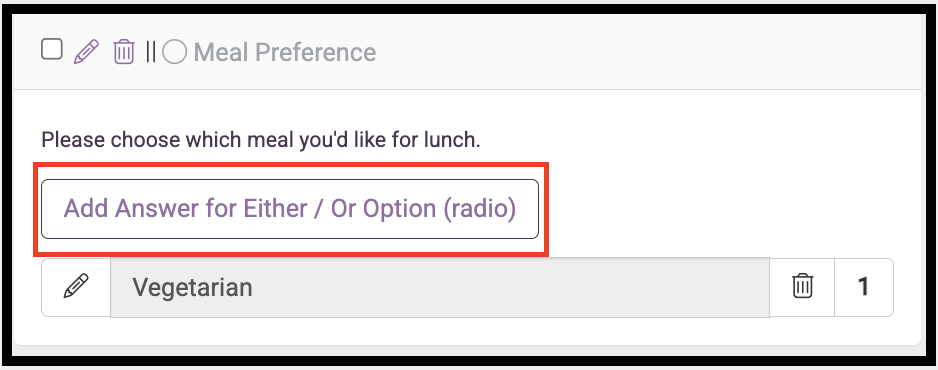Grab the reorder handle next to purple trash

coord(151,52)
